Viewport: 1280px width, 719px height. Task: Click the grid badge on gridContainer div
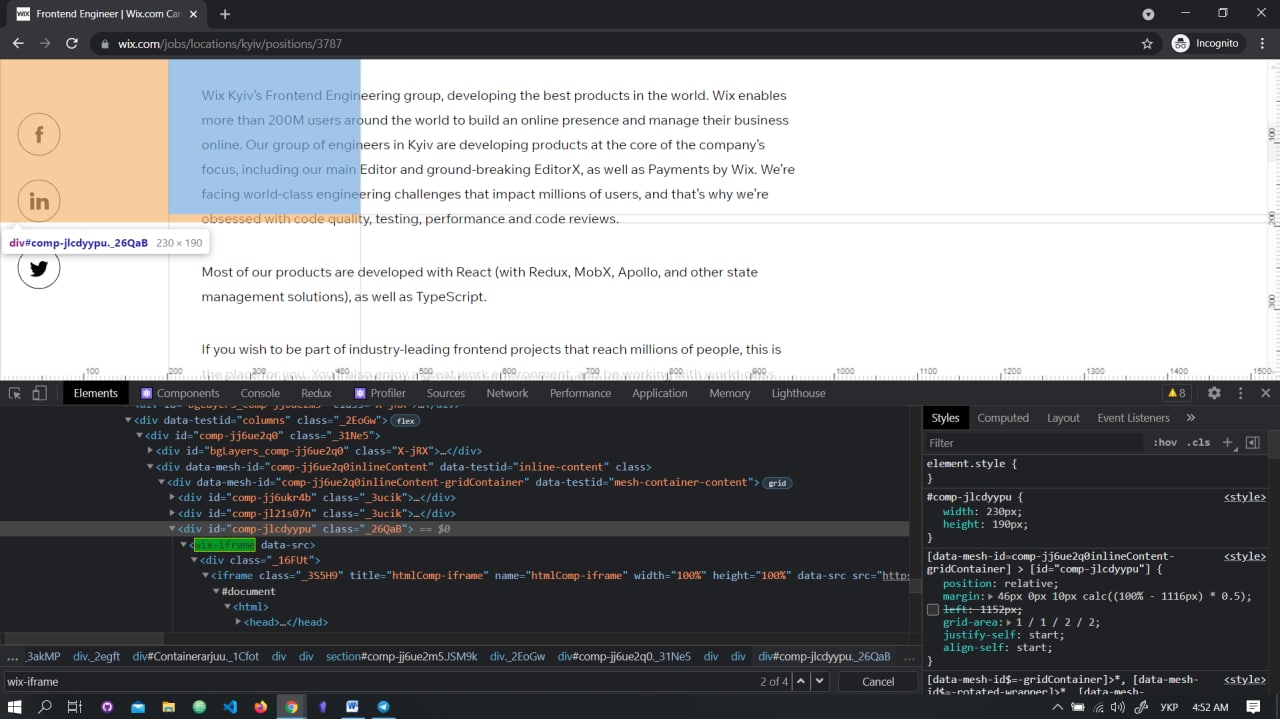[x=777, y=483]
